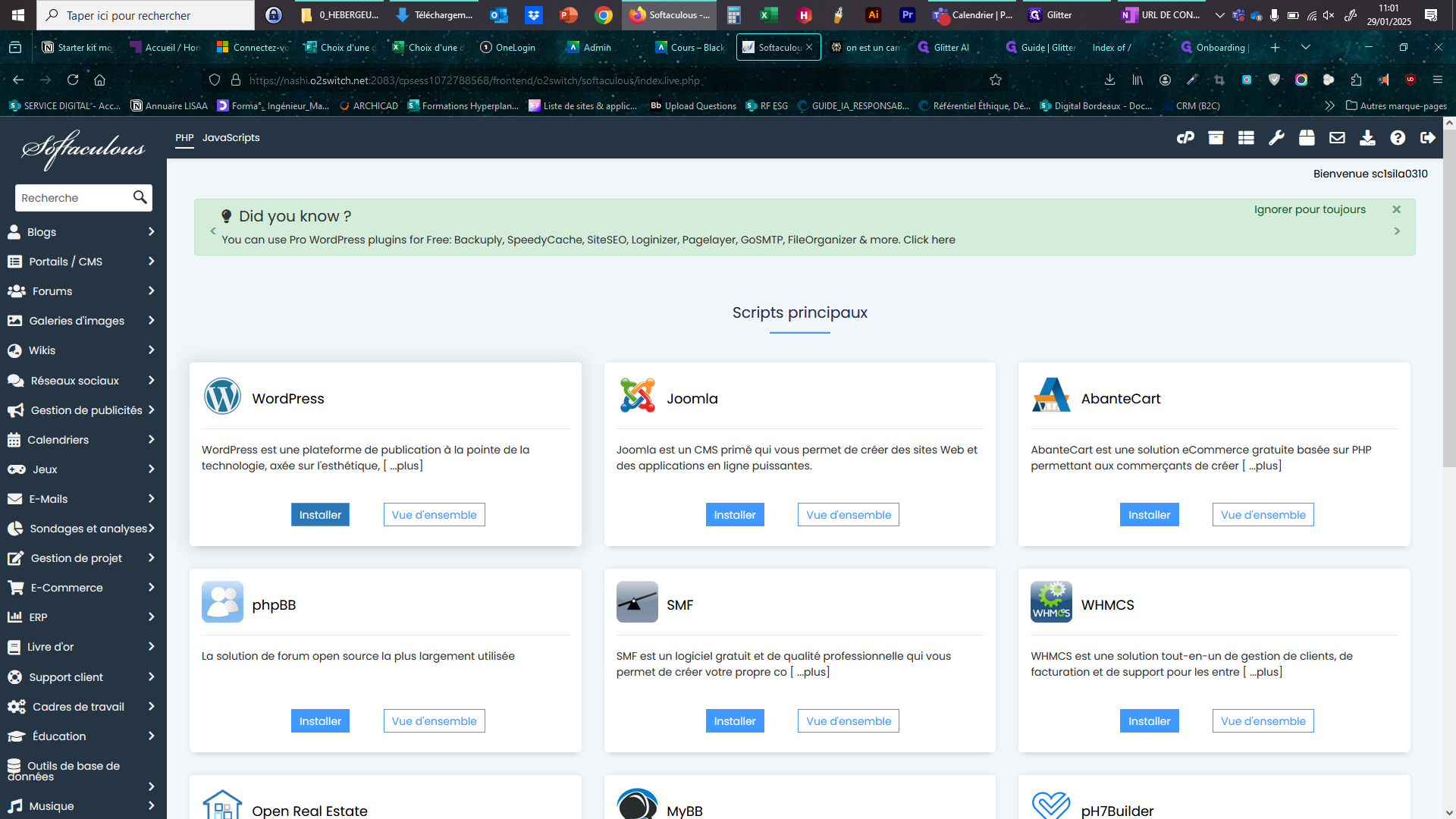Click the phpBB logo icon
This screenshot has width=1456, height=819.
pyautogui.click(x=222, y=602)
